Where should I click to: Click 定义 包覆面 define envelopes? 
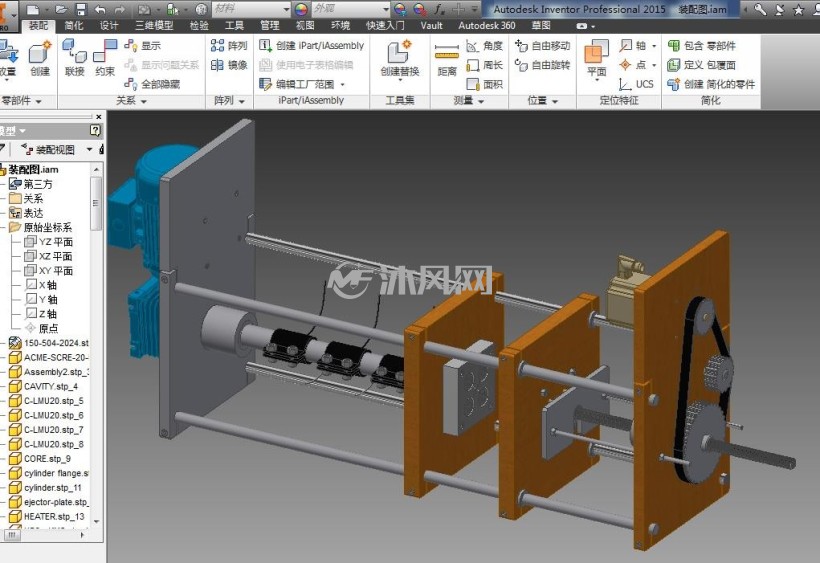[702, 65]
